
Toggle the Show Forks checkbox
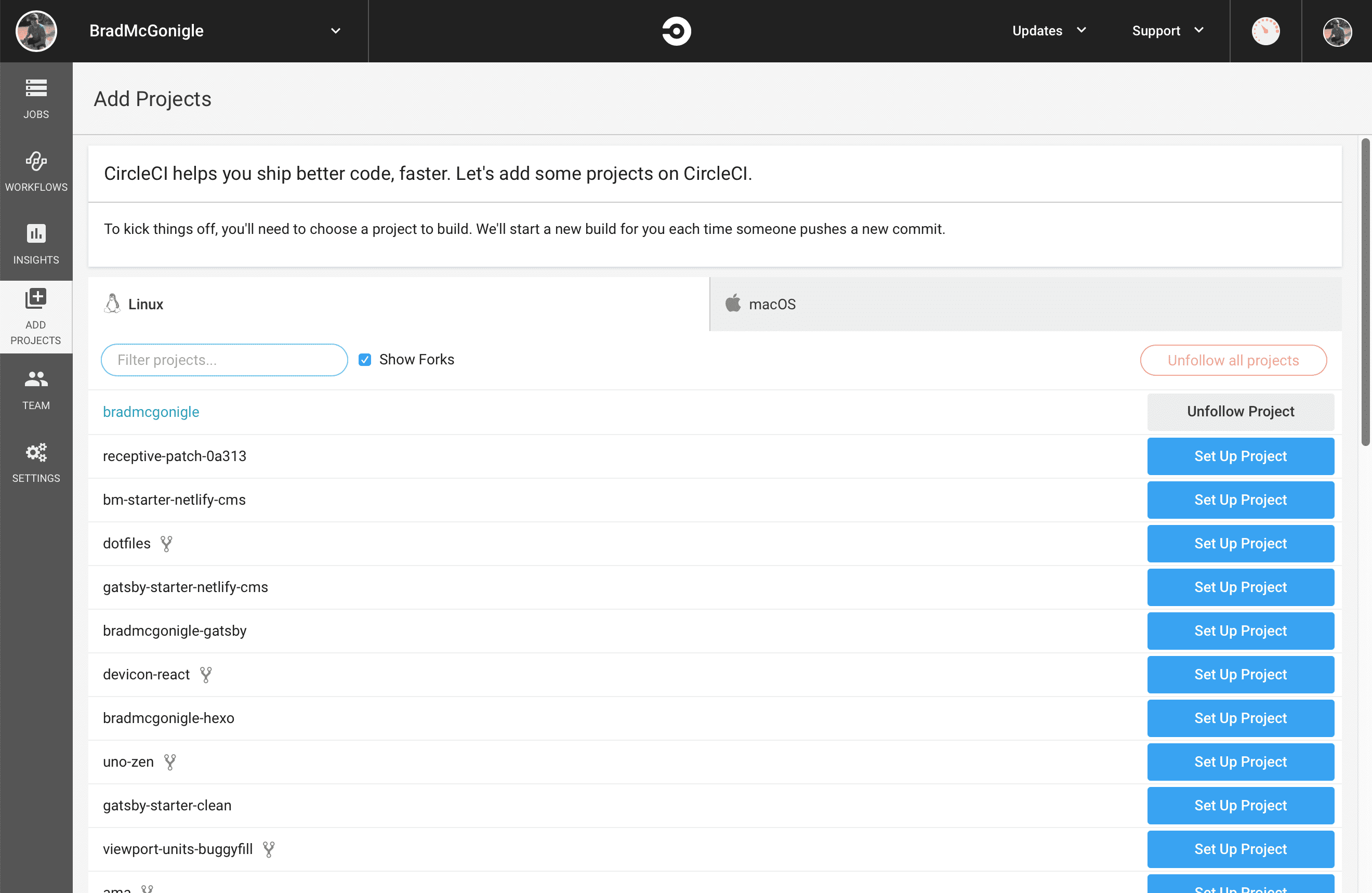click(365, 359)
